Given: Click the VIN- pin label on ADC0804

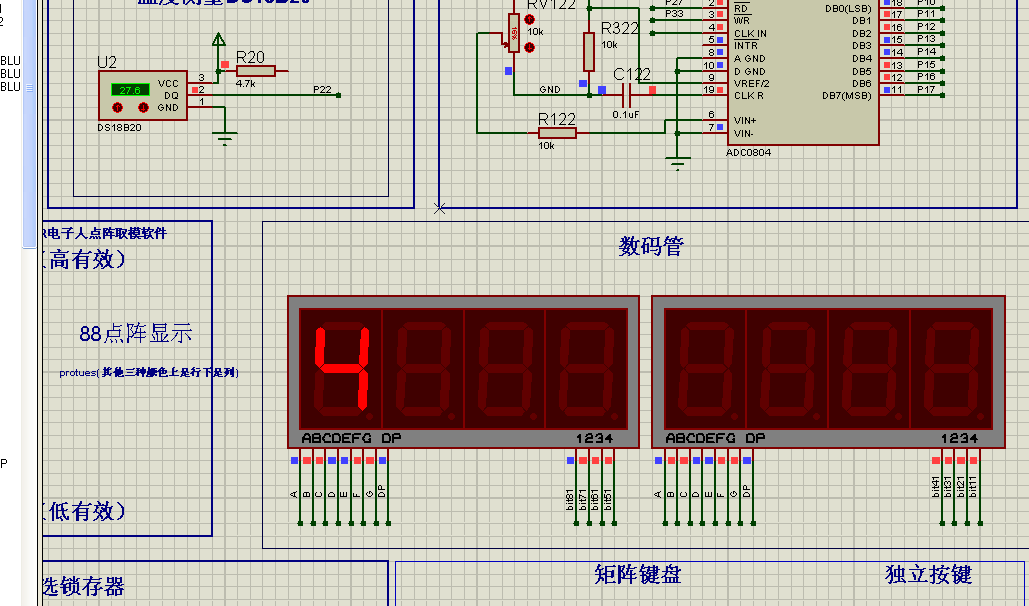Looking at the screenshot, I should pyautogui.click(x=744, y=133).
